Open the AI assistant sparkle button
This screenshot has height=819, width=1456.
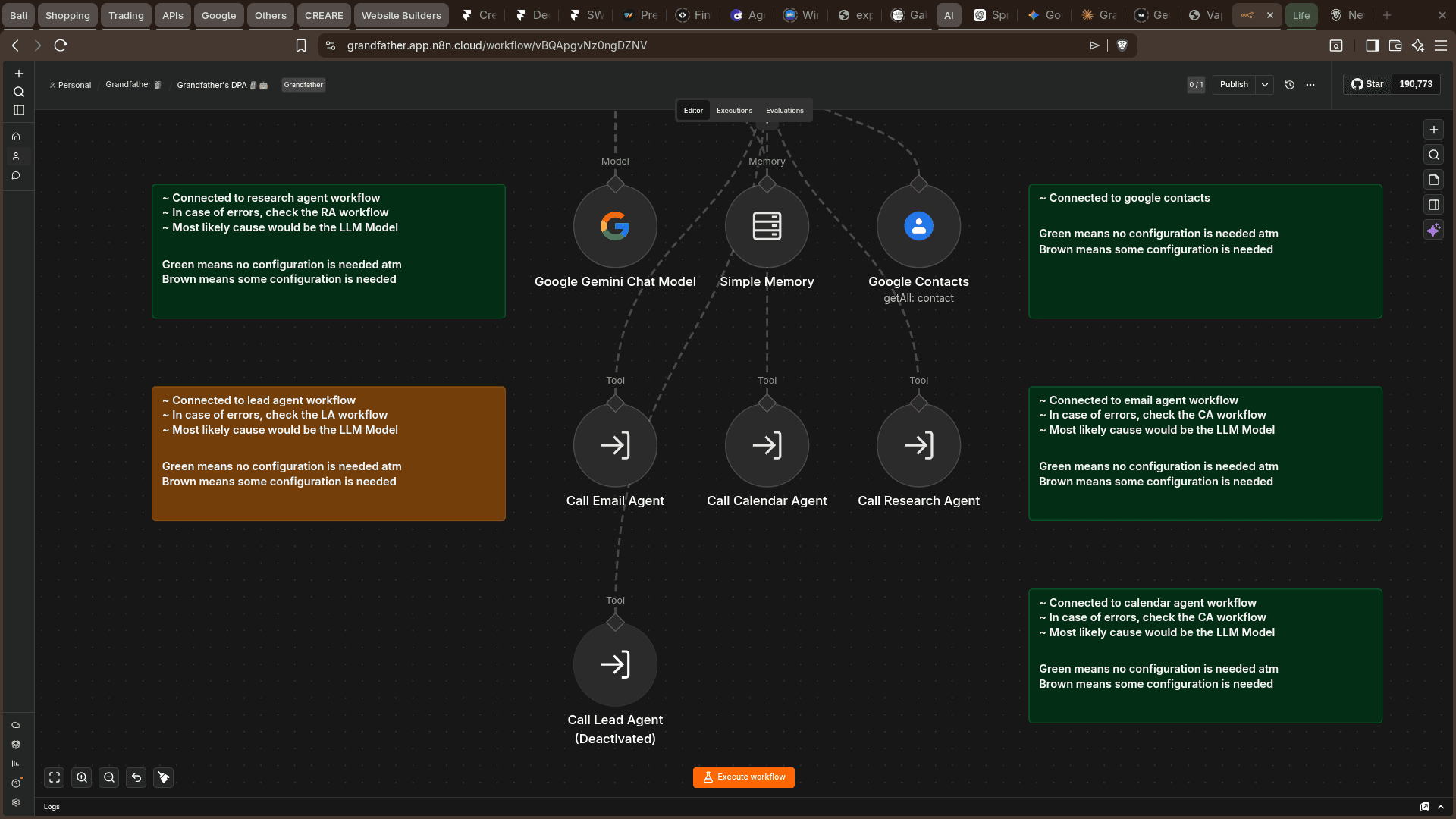(x=1433, y=230)
